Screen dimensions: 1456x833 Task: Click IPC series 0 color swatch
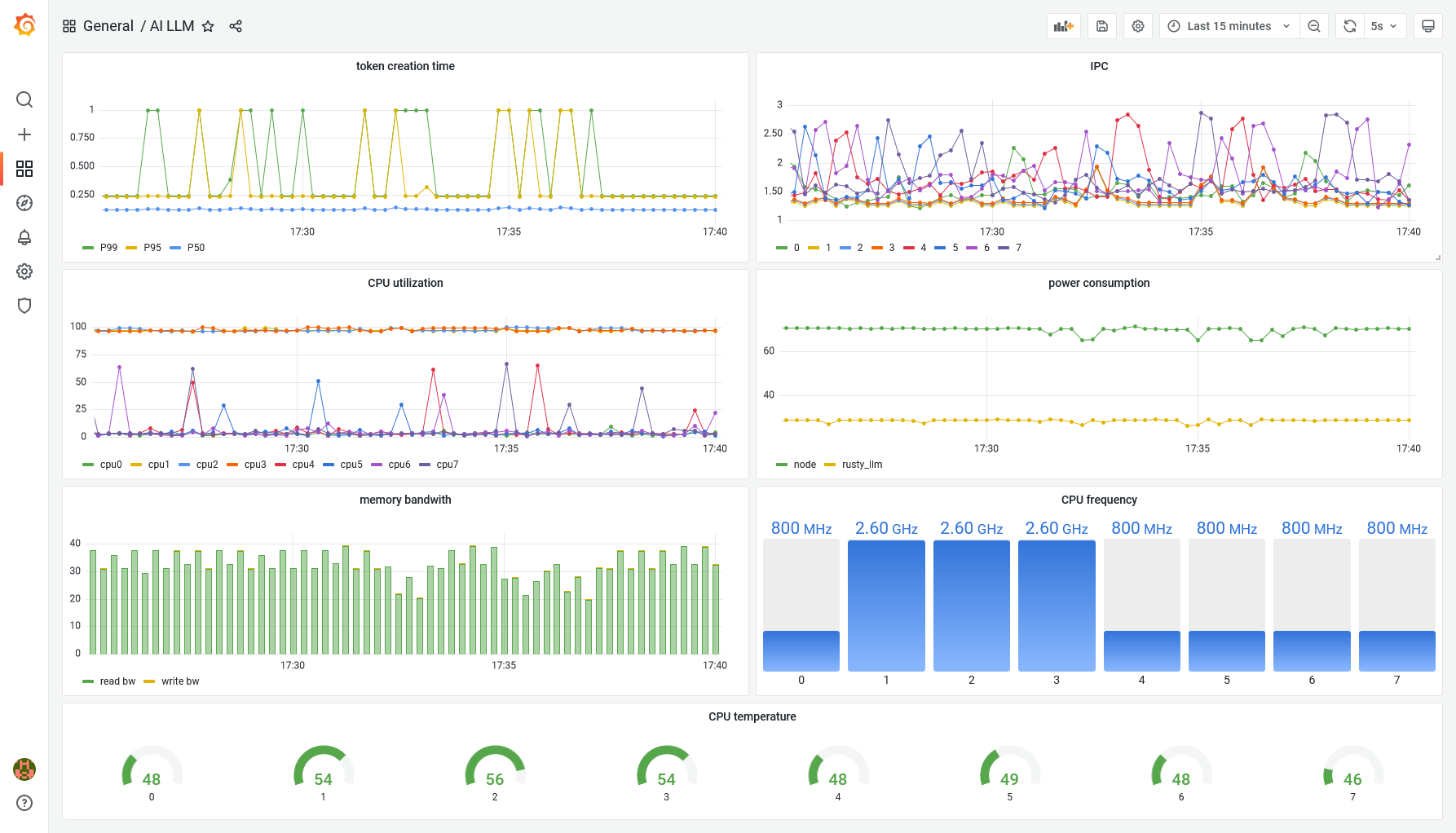tap(782, 248)
